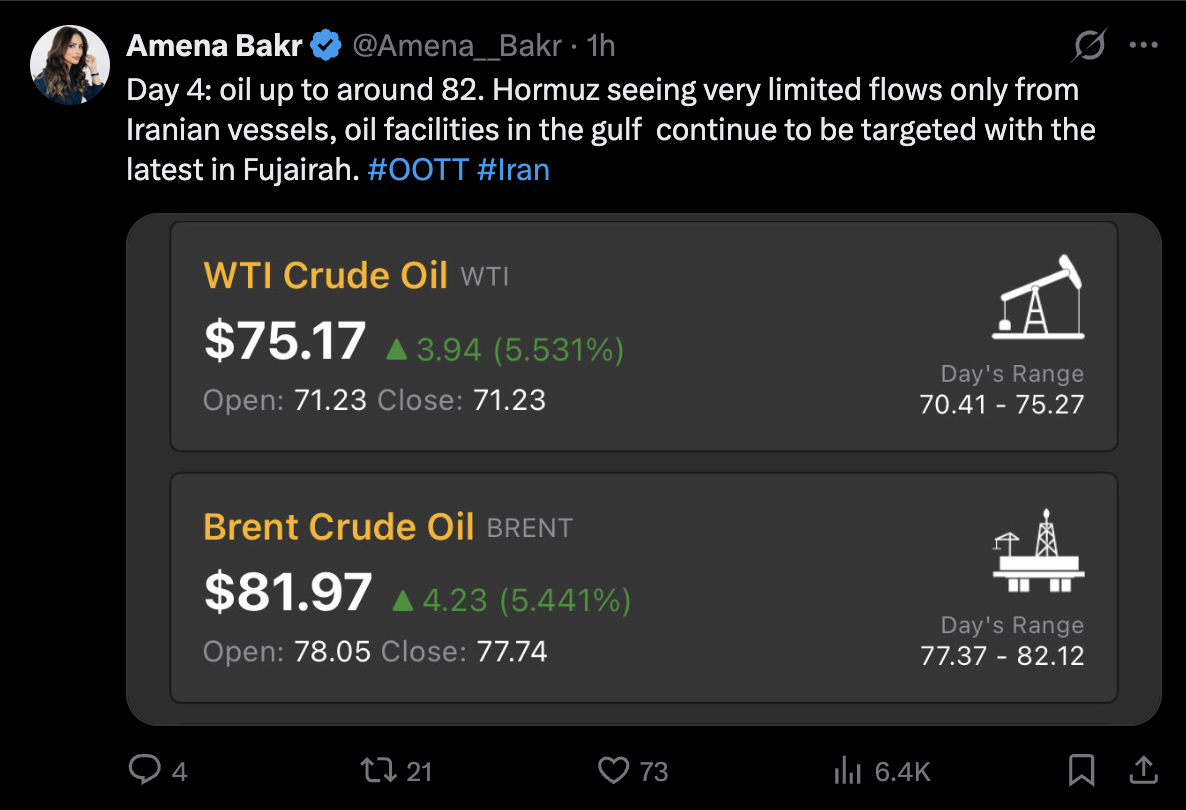Click the Grok slashed-circle icon
This screenshot has width=1186, height=810.
[1090, 45]
